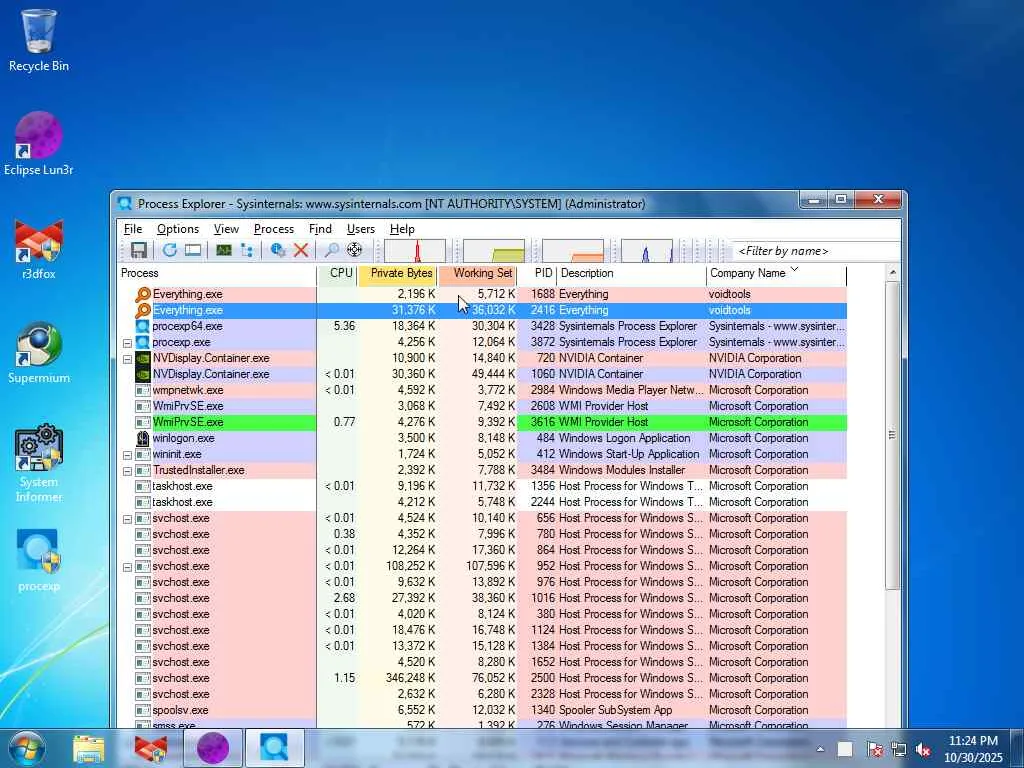
Task: Select the Eclipse Lun3r desktop shortcut
Action: click(x=39, y=144)
